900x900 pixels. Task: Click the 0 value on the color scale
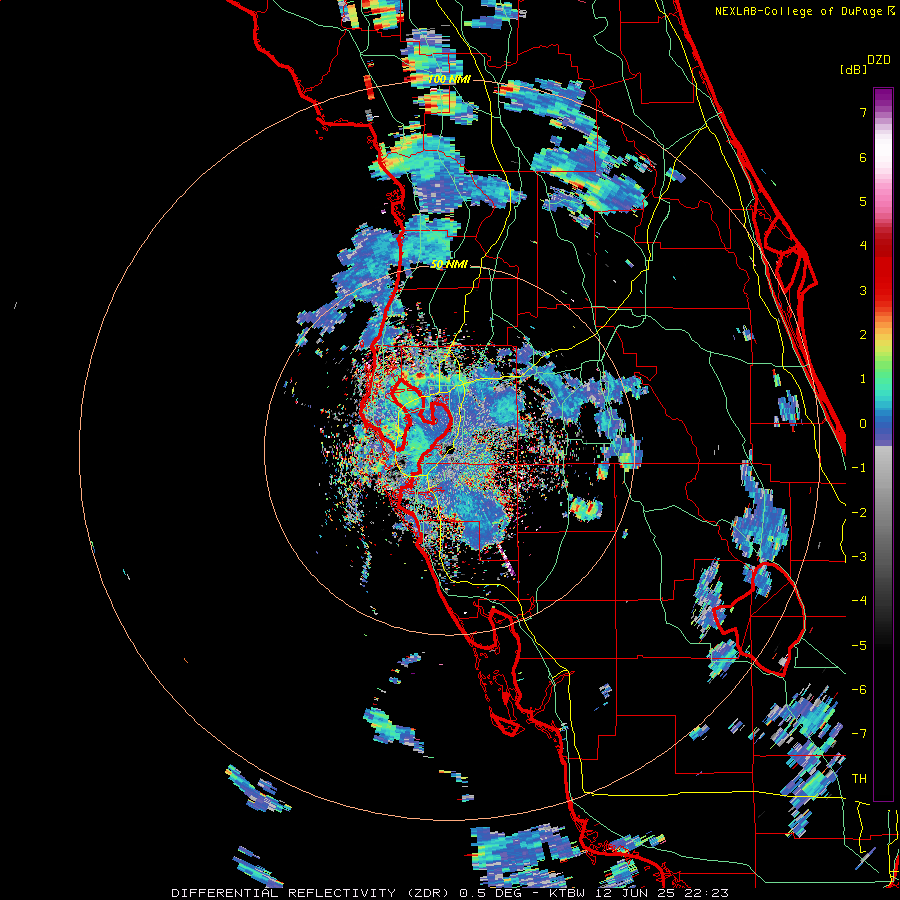pos(863,424)
